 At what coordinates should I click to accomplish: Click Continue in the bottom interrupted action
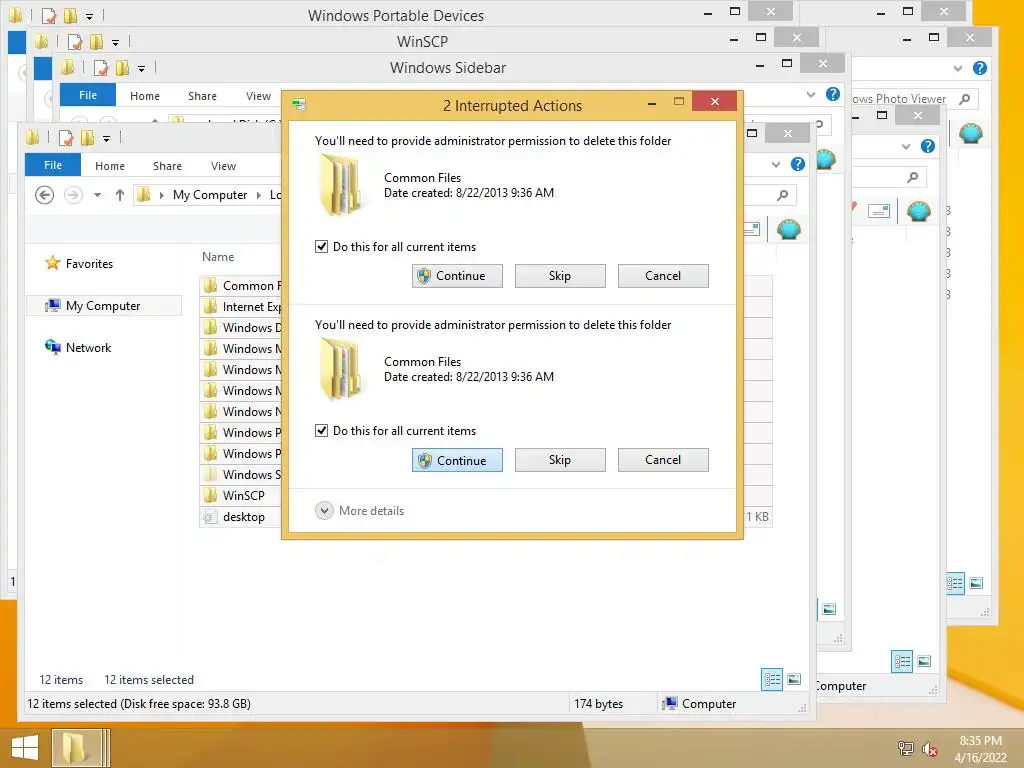(x=457, y=460)
